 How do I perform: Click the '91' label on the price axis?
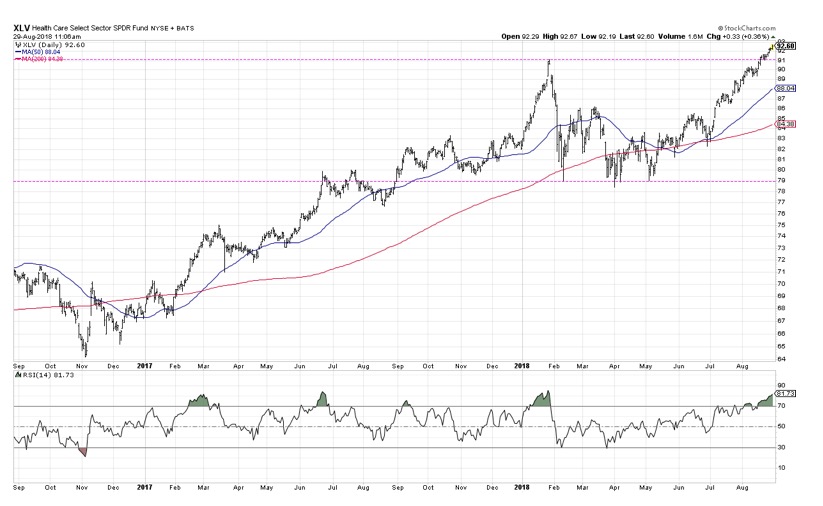(781, 60)
